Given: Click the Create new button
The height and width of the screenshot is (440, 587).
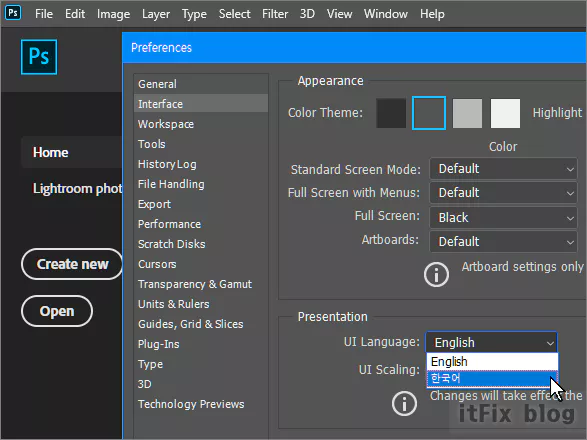Looking at the screenshot, I should pyautogui.click(x=72, y=264).
